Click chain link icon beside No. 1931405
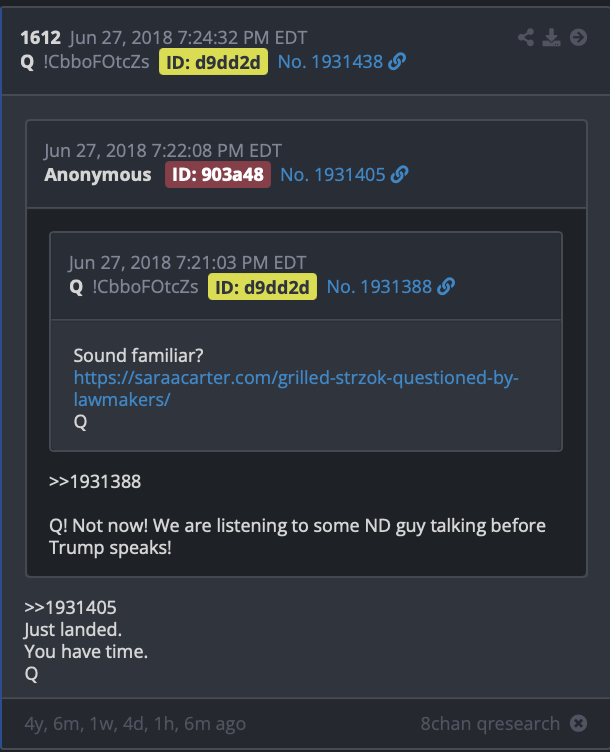610x752 pixels. click(x=399, y=175)
